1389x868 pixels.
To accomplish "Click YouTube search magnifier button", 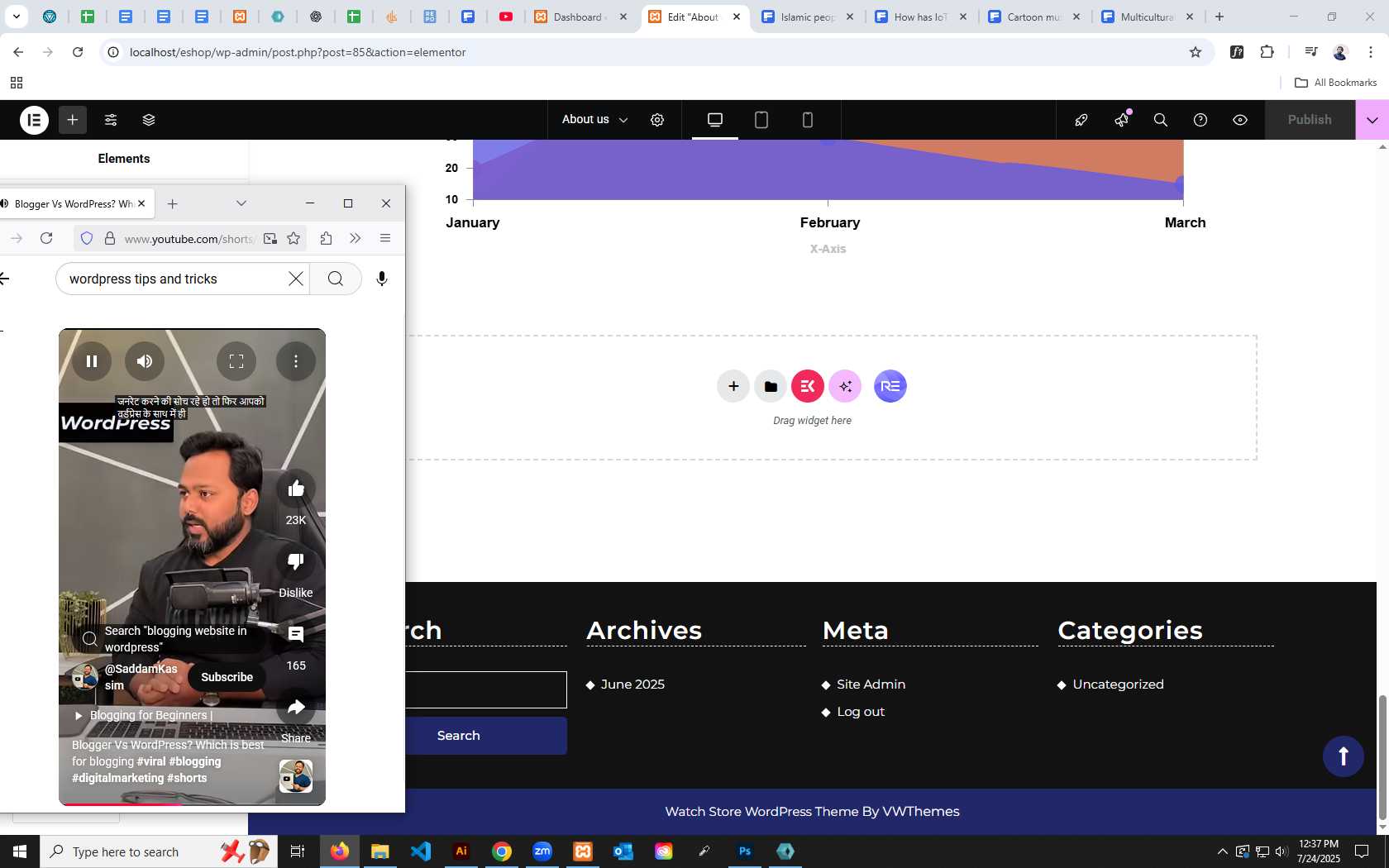I will click(336, 279).
